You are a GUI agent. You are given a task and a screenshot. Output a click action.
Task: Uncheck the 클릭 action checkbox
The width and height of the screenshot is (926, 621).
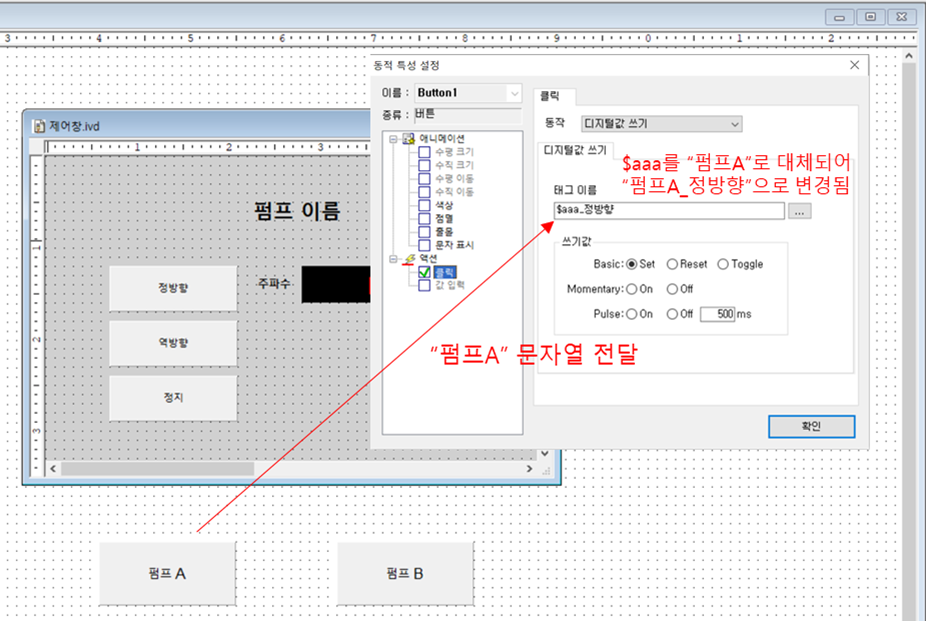[424, 272]
